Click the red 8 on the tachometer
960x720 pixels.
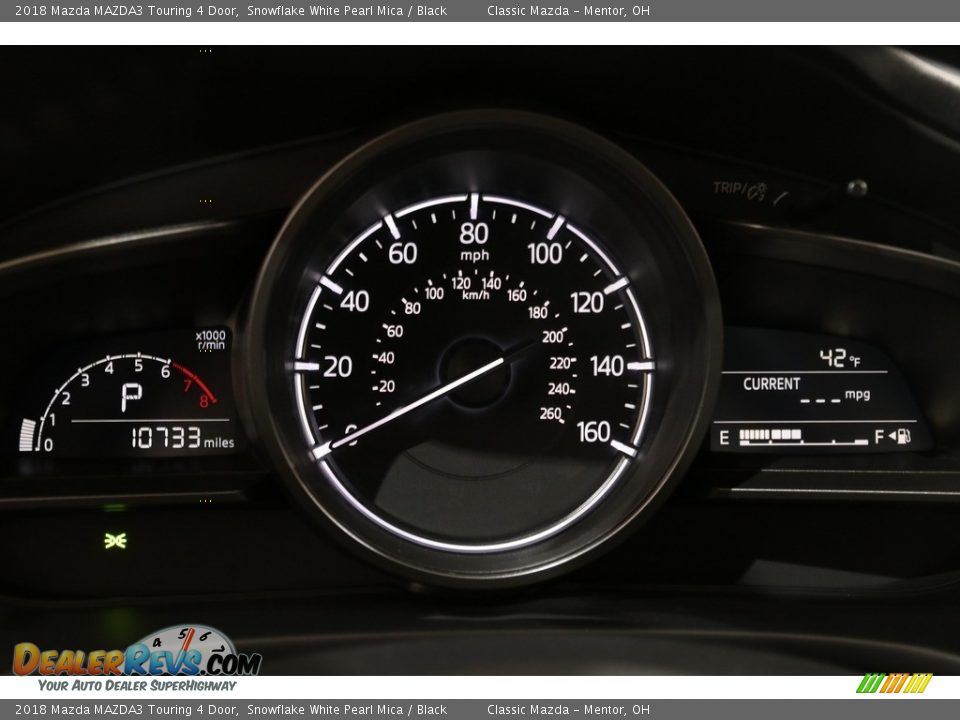click(203, 401)
